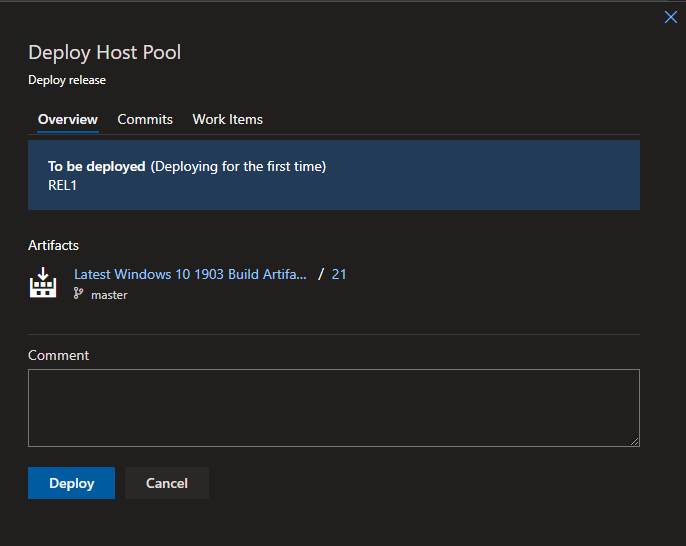Click the Deploy button
Viewport: 686px width, 546px height.
[71, 483]
